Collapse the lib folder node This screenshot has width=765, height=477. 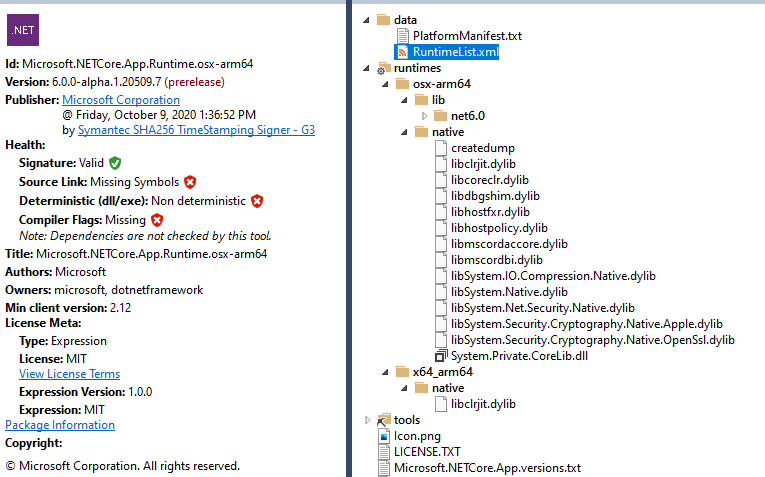point(404,100)
